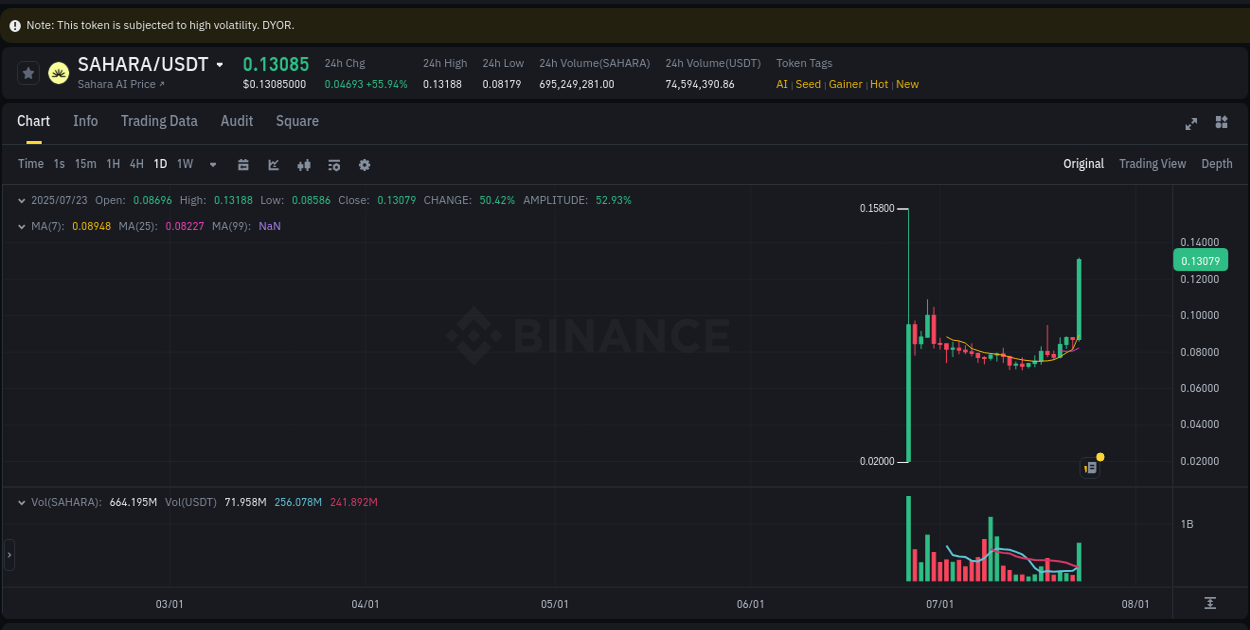Screen dimensions: 1250x630
Task: Open the indicators settings icon
Action: point(334,164)
